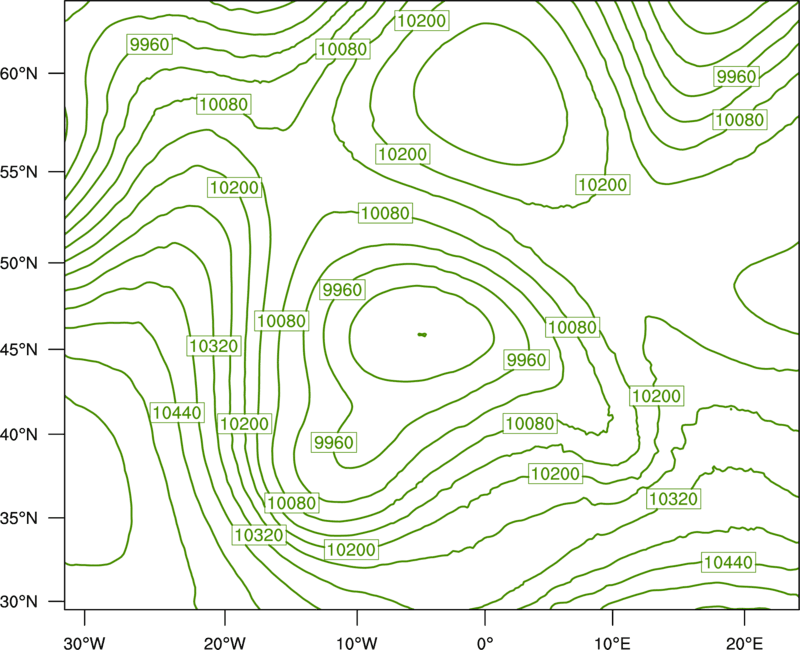
Task: Click the 10°E longitude axis label
Action: point(611,642)
